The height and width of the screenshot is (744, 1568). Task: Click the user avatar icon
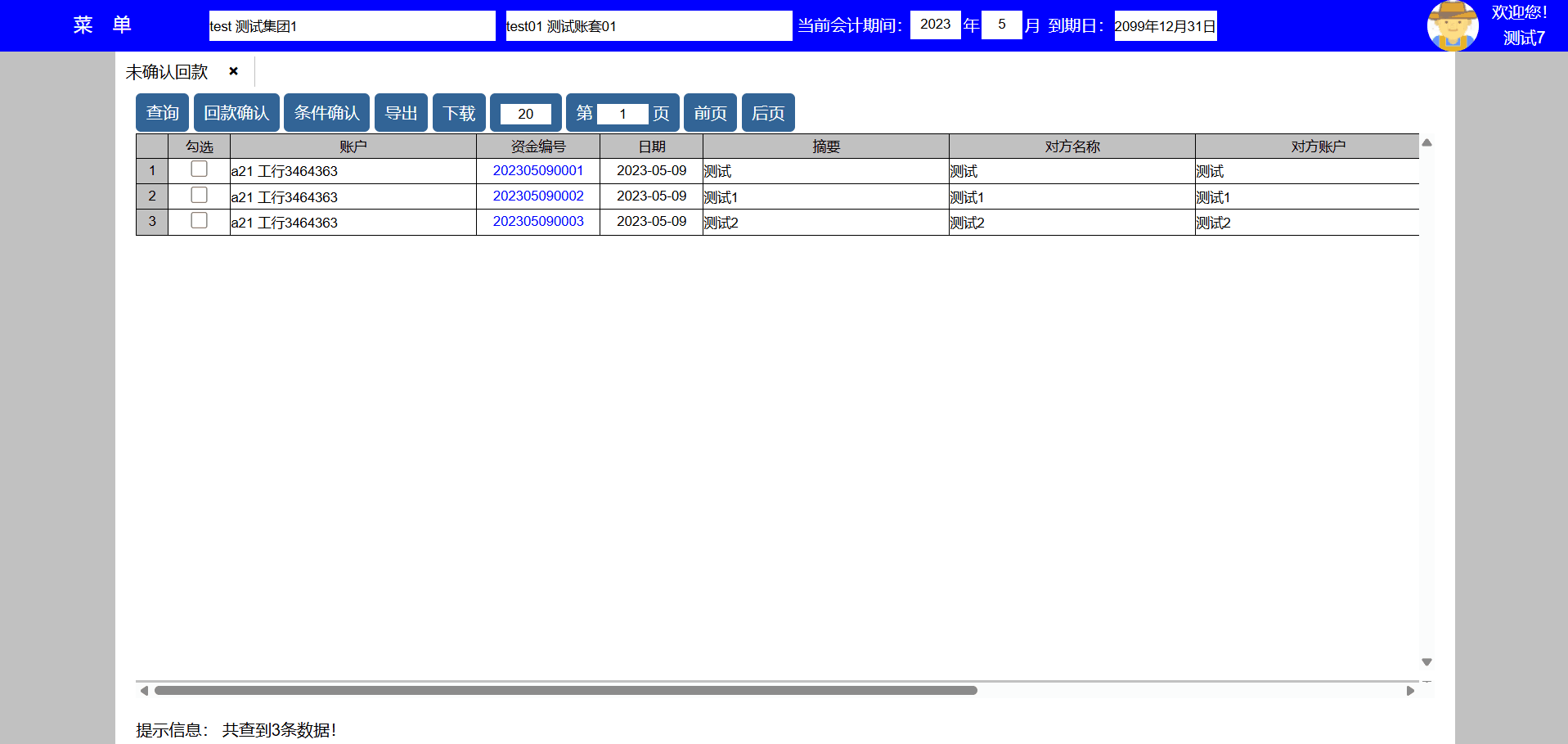[x=1452, y=25]
